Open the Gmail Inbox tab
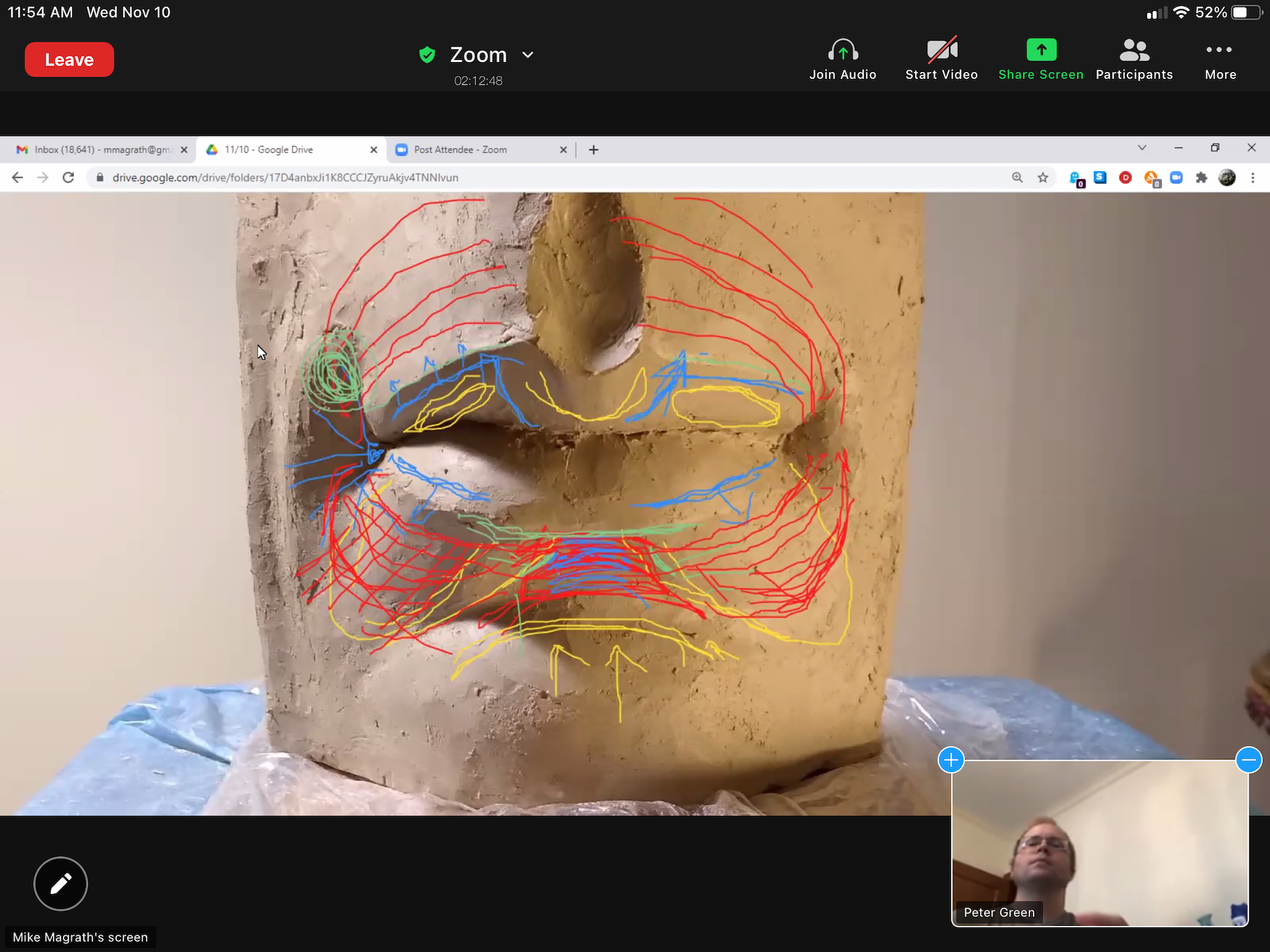The height and width of the screenshot is (952, 1270). [x=99, y=149]
